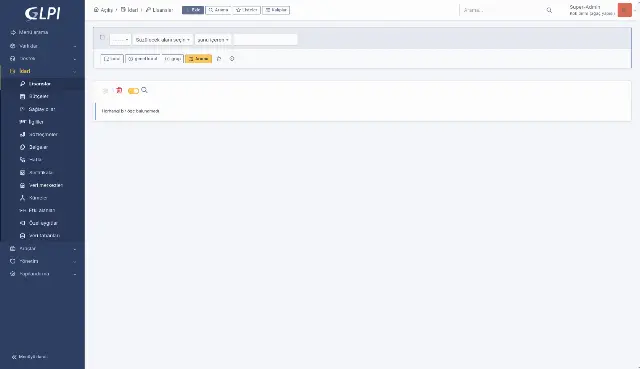
Task: Open Hatlar phone lines item
Action: (x=42, y=160)
